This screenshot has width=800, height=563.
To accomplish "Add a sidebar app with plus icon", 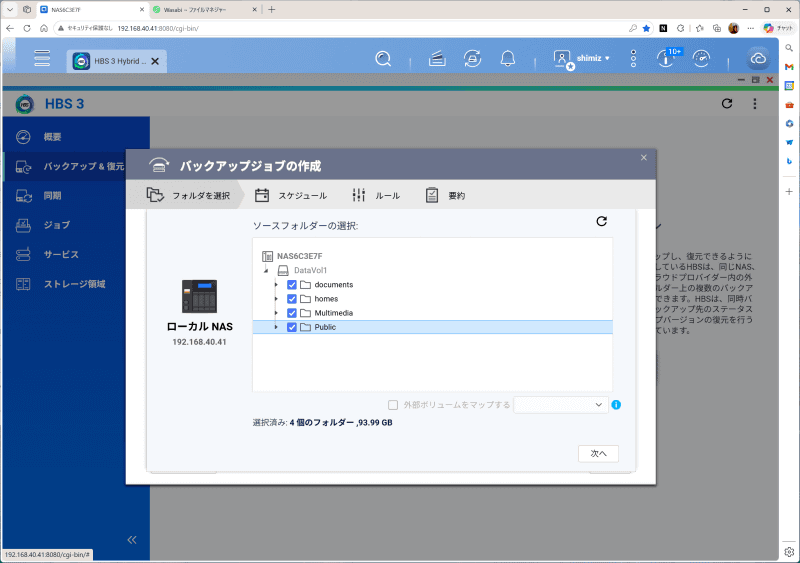I will [789, 191].
